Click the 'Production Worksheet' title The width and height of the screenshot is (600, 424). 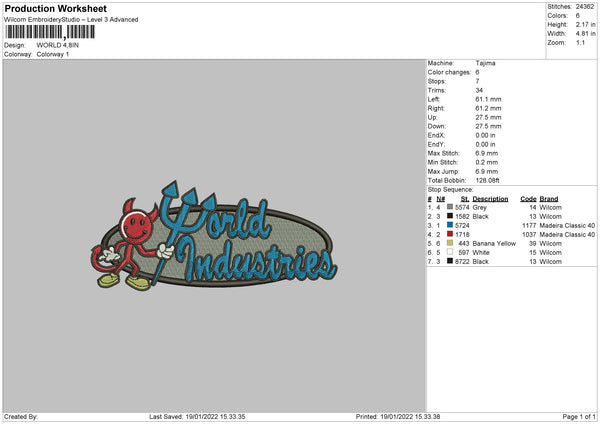(x=55, y=8)
